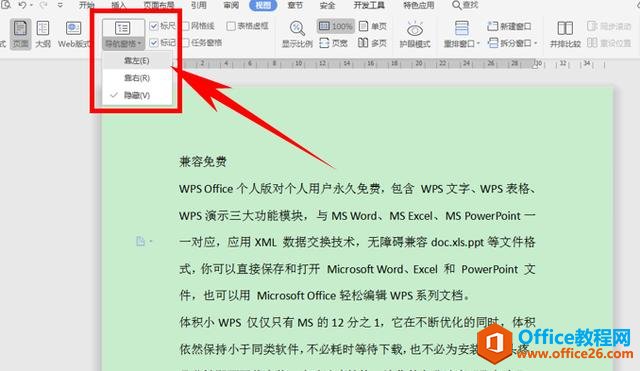Open the 审阅 ribbon tab
The width and height of the screenshot is (640, 371).
tap(231, 5)
